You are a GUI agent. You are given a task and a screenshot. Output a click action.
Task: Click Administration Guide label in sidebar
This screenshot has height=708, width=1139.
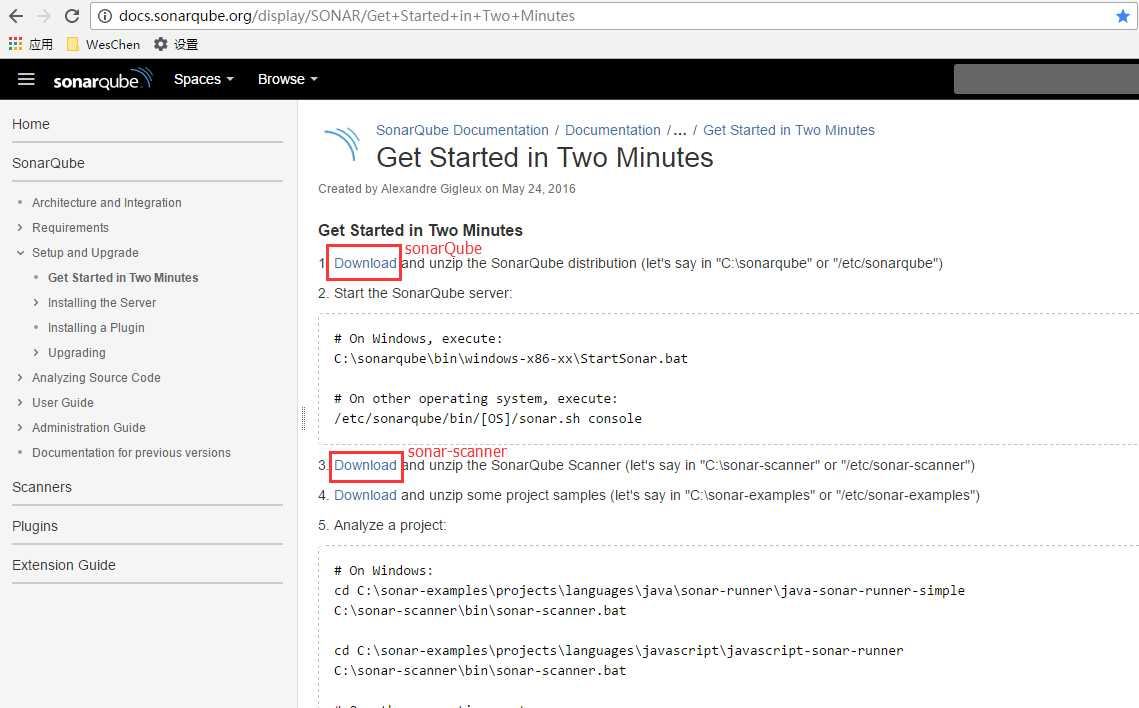pyautogui.click(x=89, y=428)
